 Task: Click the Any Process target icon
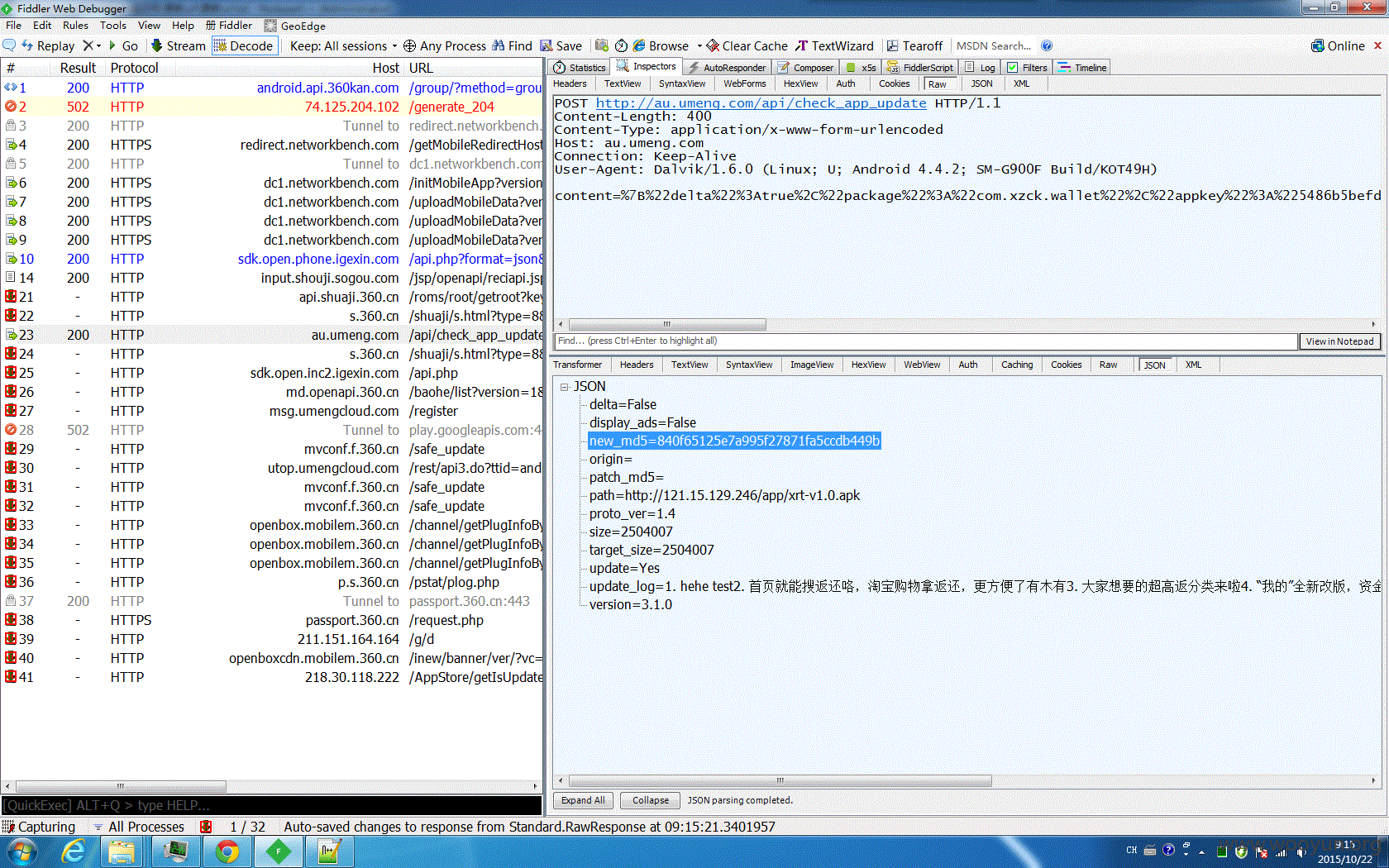(x=409, y=45)
